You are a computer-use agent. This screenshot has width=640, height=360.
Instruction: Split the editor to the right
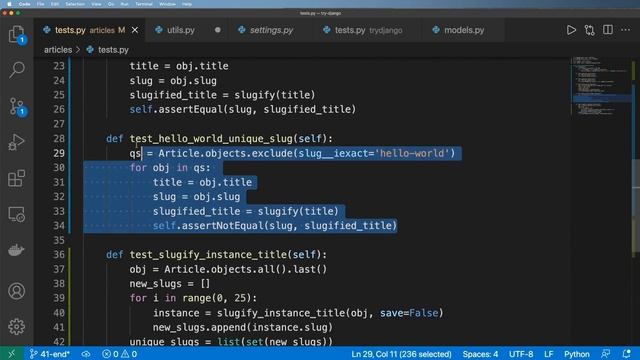click(x=608, y=30)
